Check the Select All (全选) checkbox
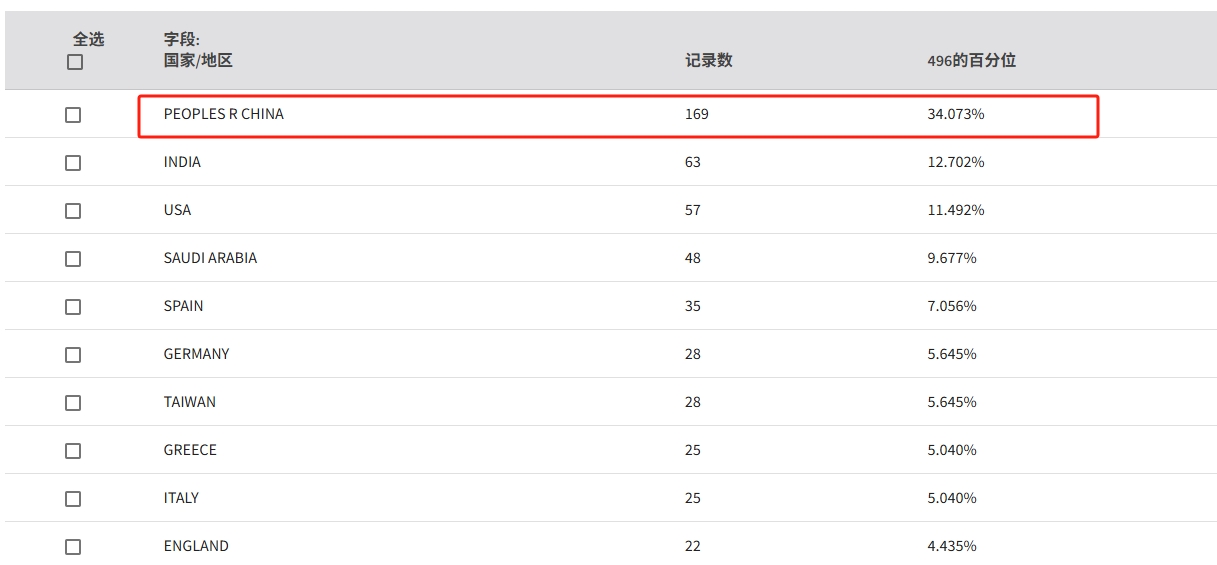Screen dimensions: 1217x565 75,62
